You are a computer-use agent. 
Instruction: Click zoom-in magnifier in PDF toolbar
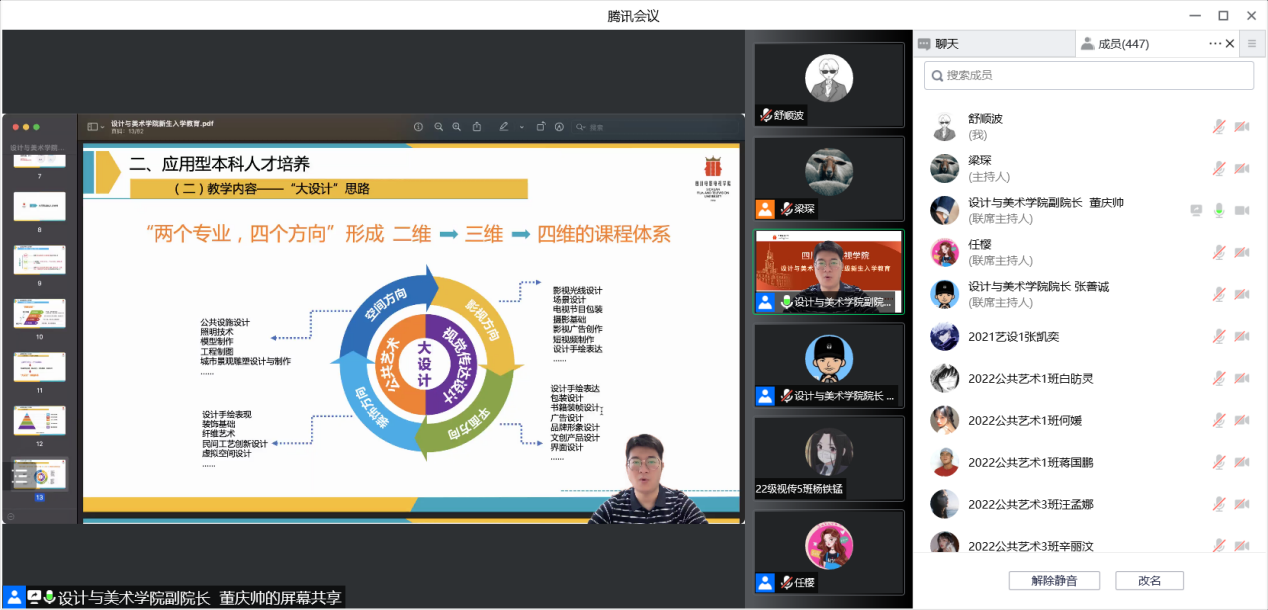click(457, 127)
